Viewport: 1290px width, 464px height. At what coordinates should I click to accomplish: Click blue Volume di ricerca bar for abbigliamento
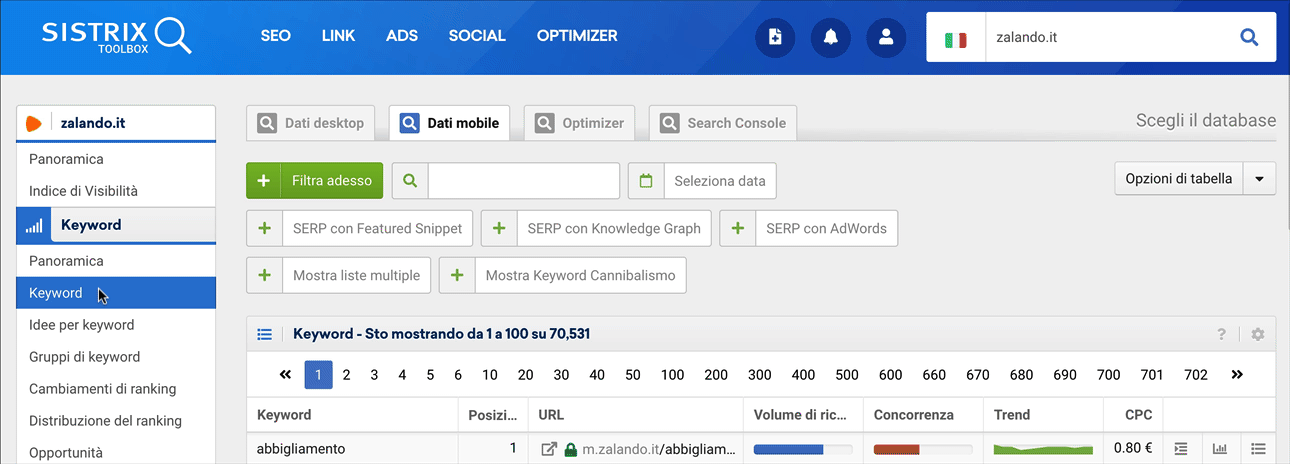click(802, 449)
